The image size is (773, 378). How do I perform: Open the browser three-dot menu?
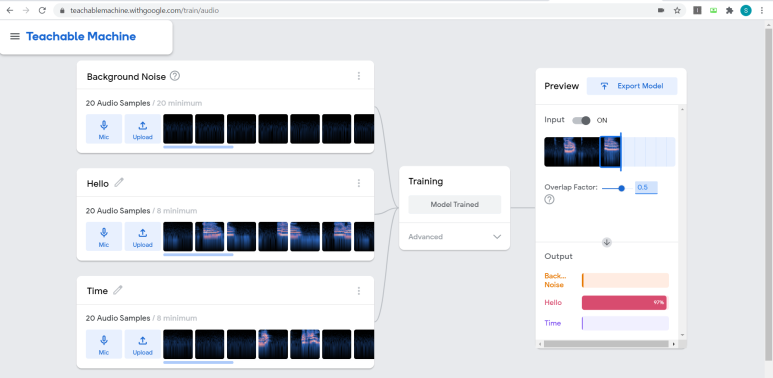(x=762, y=10)
